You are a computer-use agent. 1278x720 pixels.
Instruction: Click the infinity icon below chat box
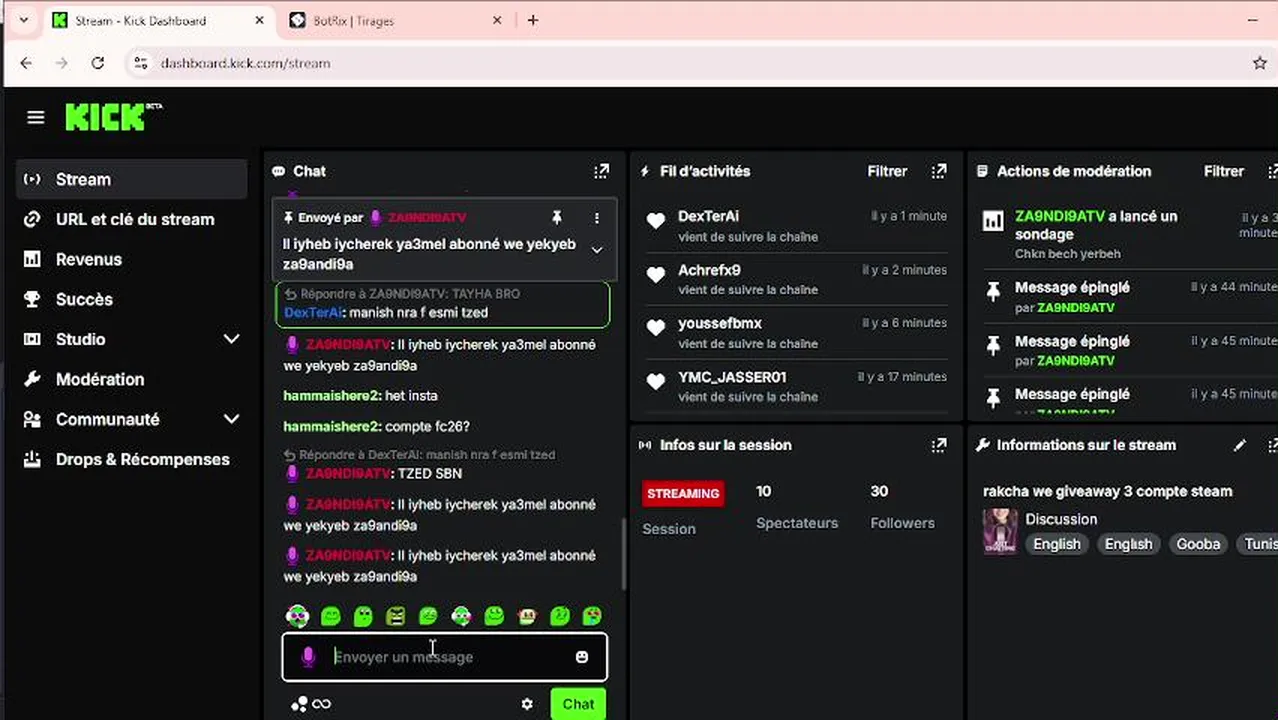point(321,704)
